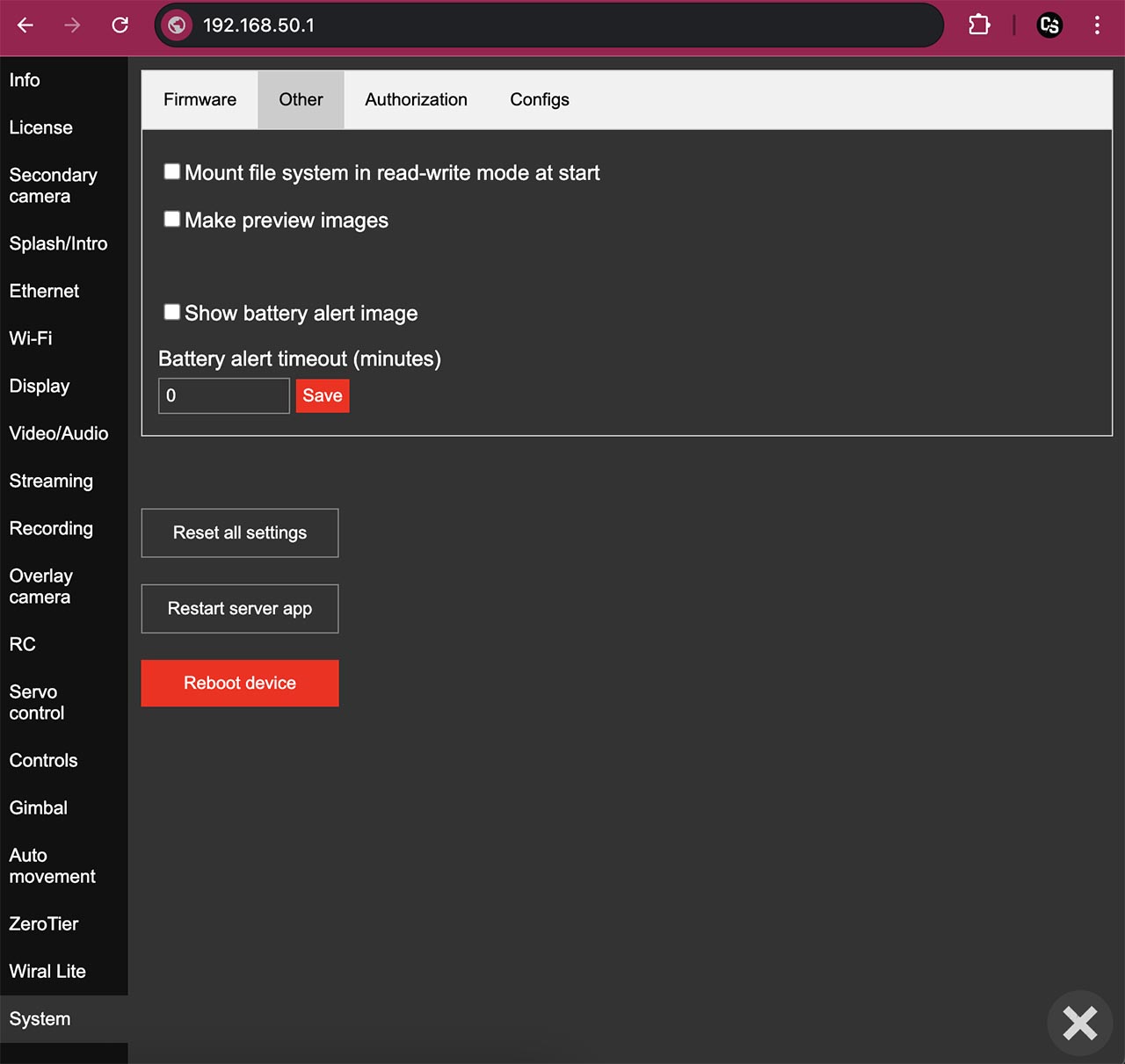Enable Mount file system in read-write mode
The image size is (1125, 1064).
172,171
